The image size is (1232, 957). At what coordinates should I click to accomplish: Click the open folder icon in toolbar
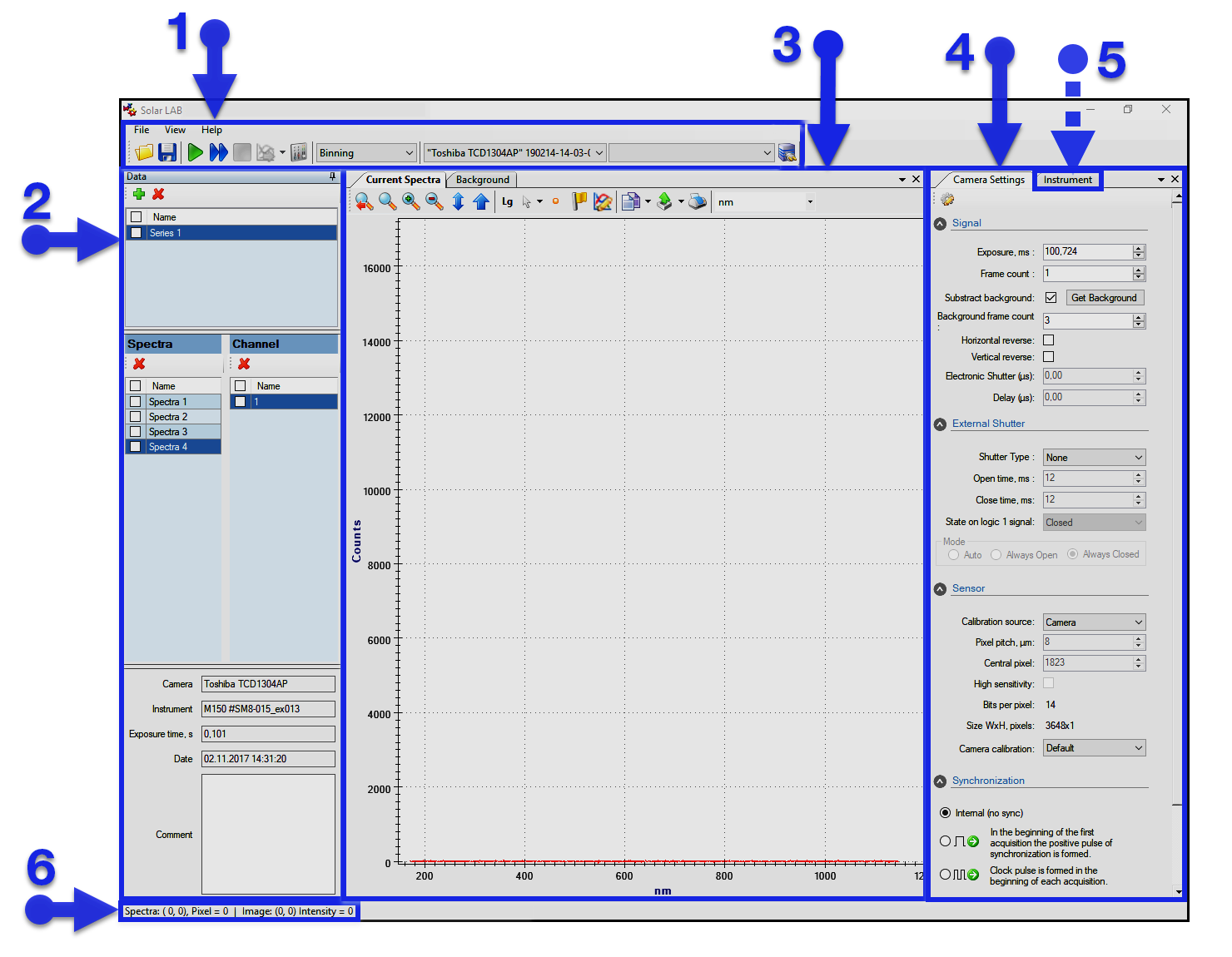click(144, 152)
